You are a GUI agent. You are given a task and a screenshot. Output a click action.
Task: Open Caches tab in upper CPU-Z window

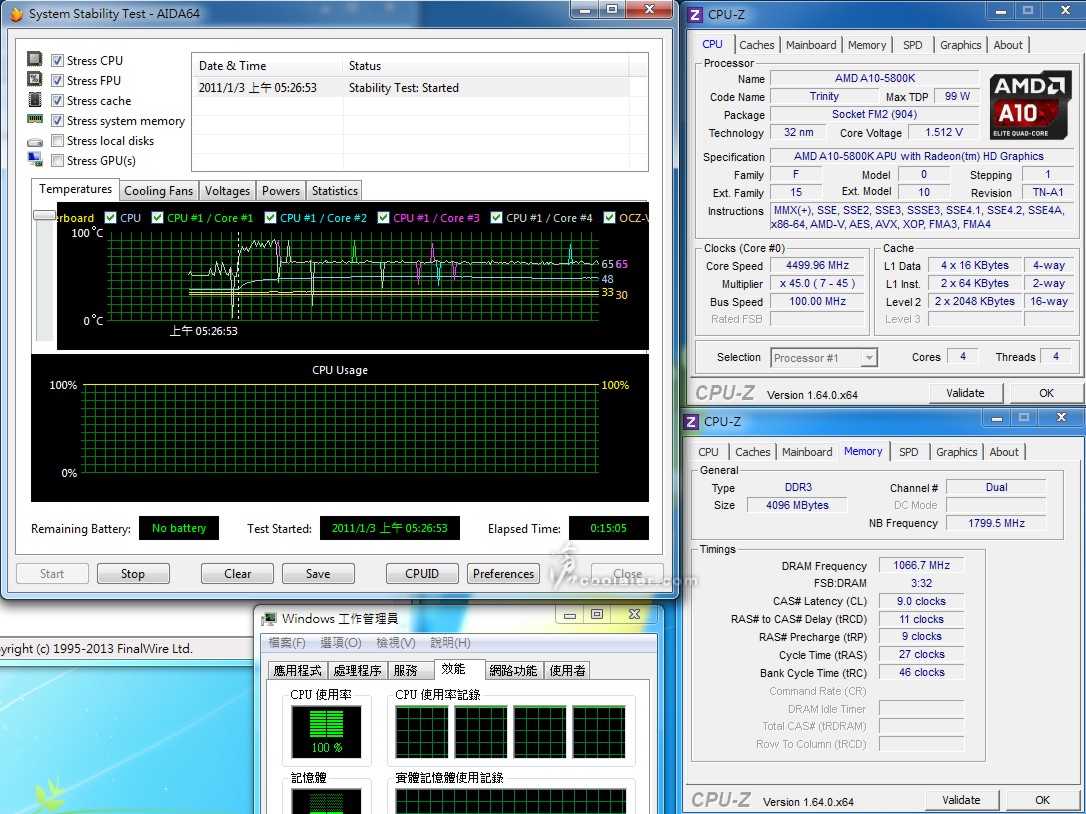(756, 45)
